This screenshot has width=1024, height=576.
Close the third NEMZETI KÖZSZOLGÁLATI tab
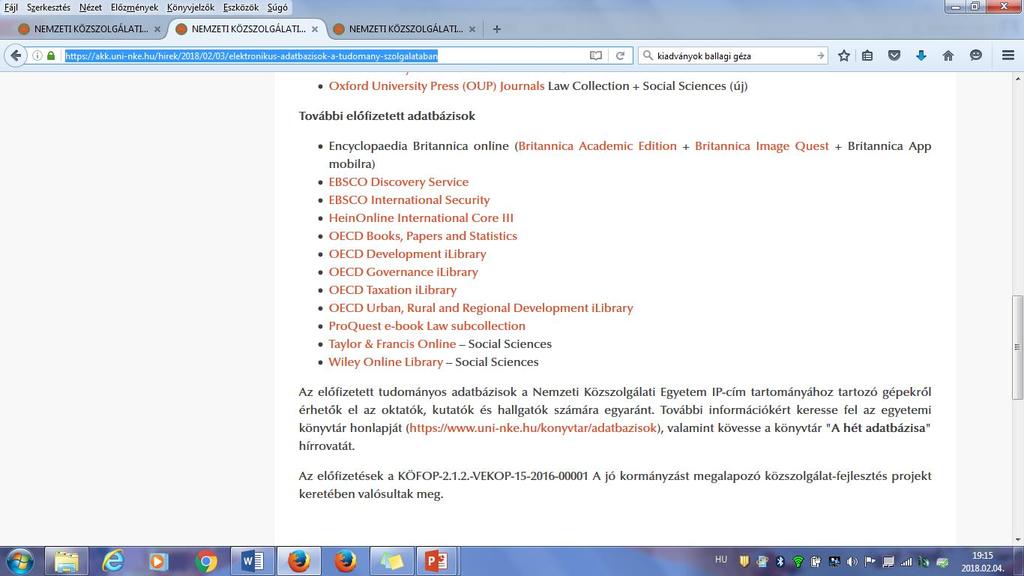tap(472, 29)
